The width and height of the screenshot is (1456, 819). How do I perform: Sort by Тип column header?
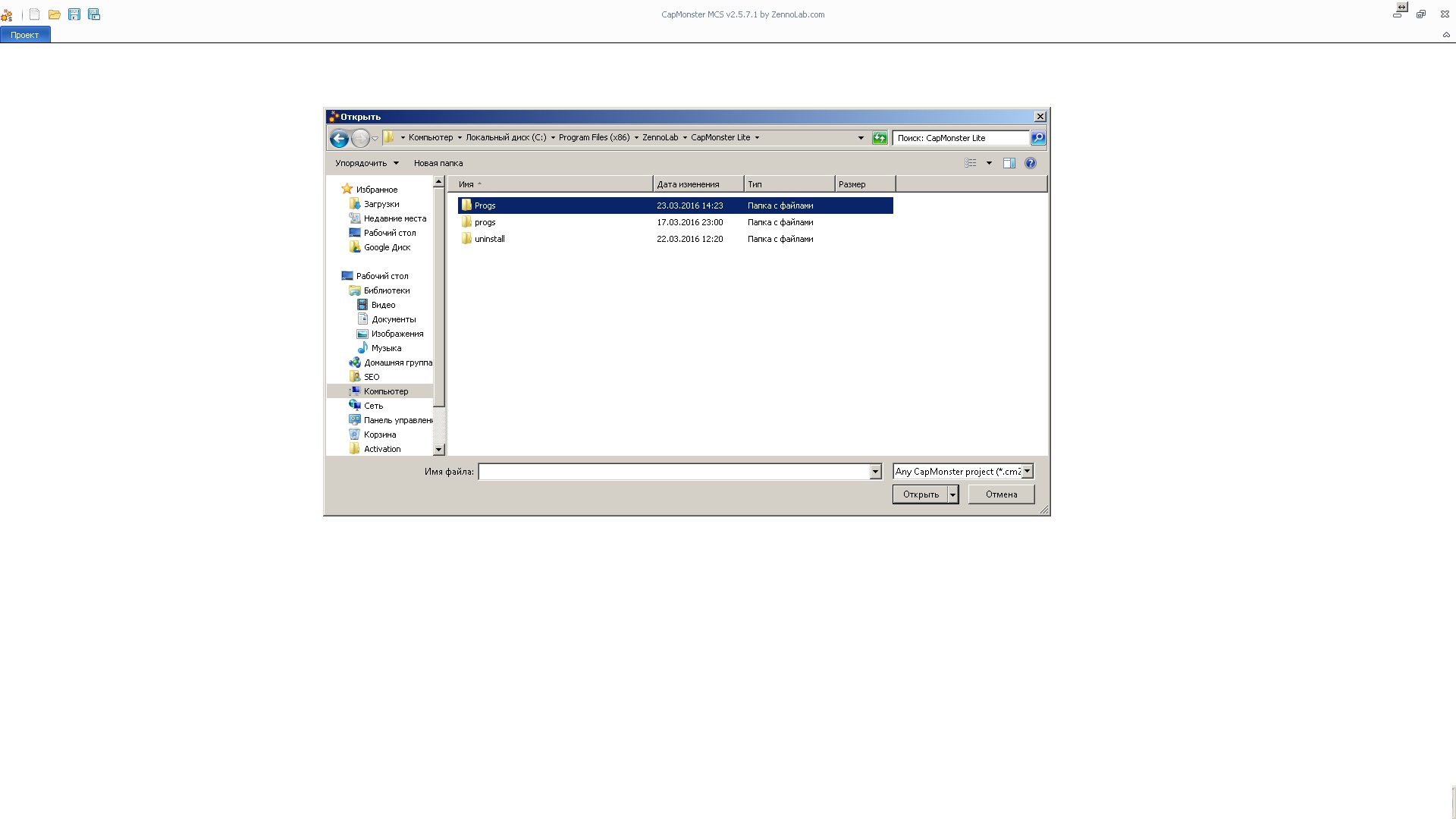(789, 184)
